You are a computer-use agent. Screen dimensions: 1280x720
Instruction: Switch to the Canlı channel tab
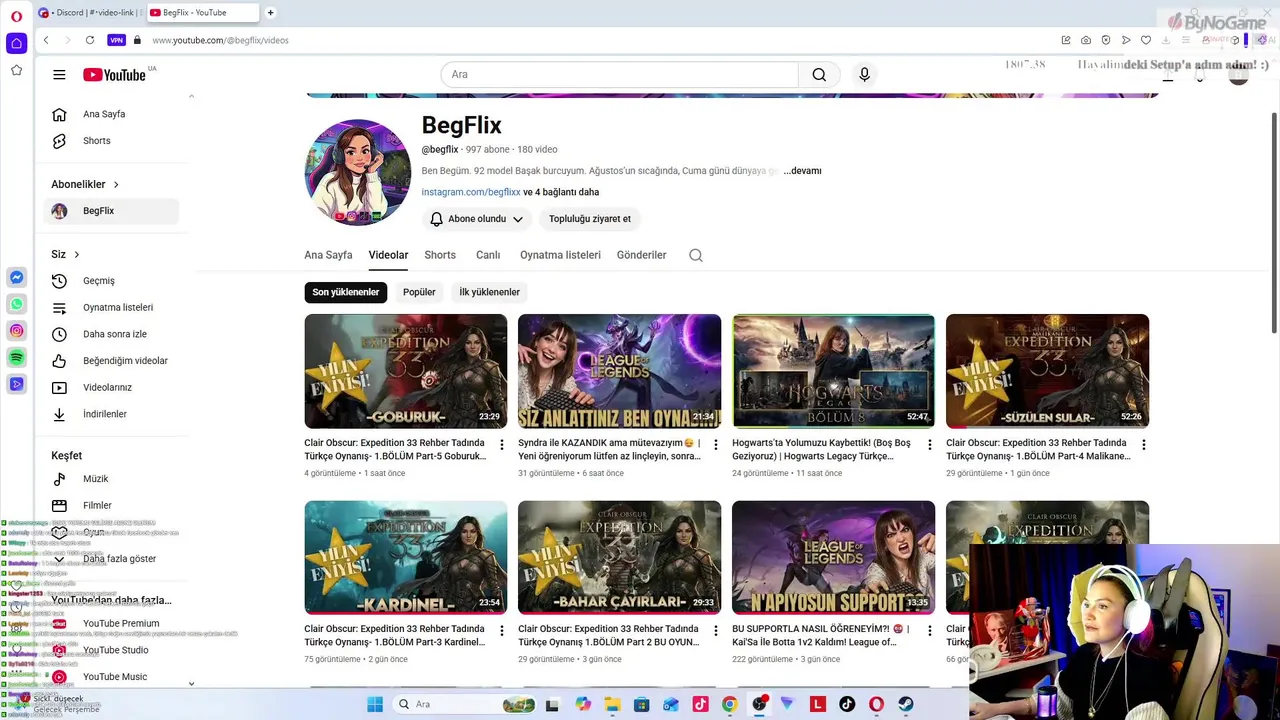pos(488,255)
